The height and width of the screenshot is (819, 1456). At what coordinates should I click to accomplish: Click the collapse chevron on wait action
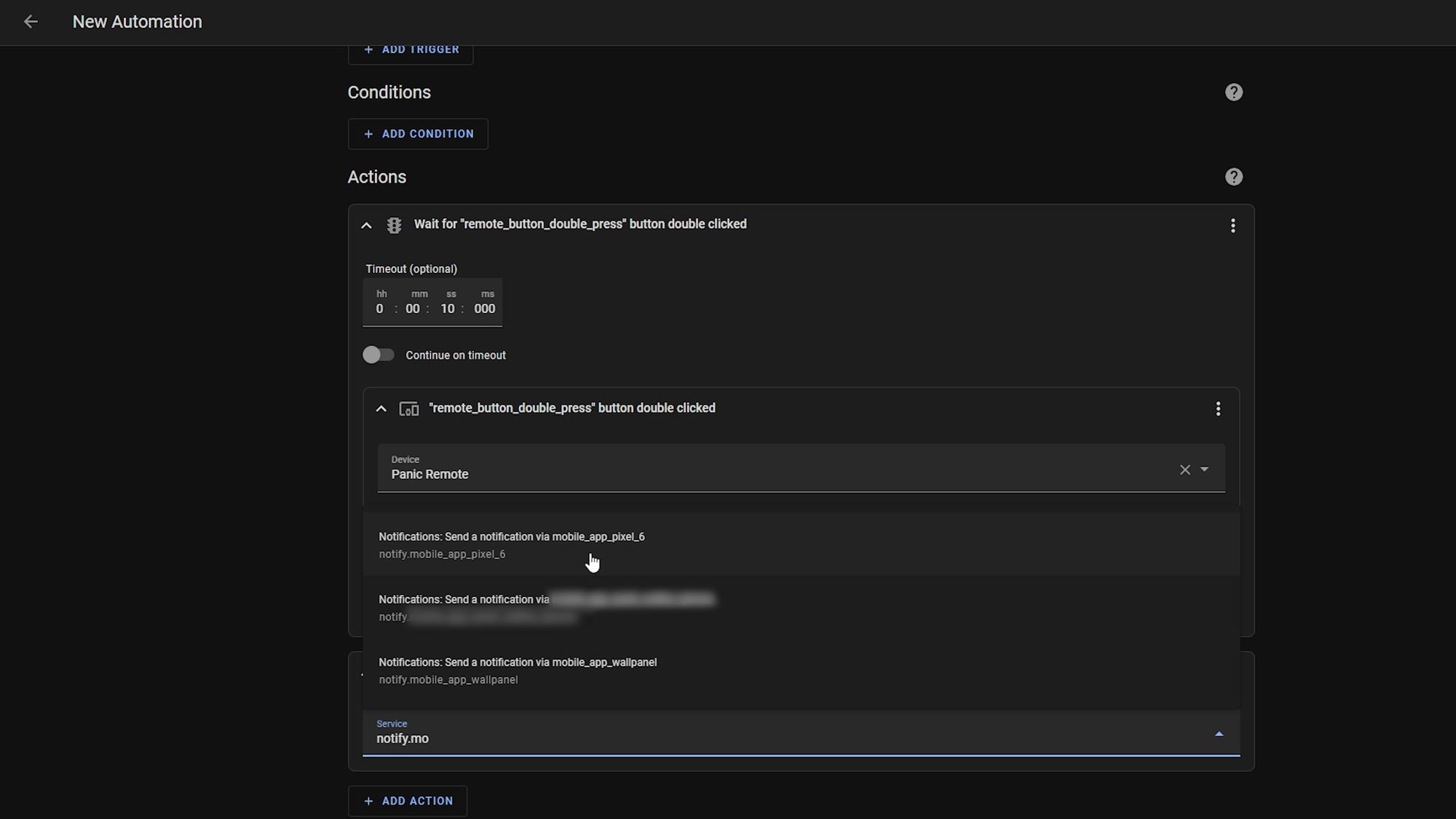coord(366,224)
